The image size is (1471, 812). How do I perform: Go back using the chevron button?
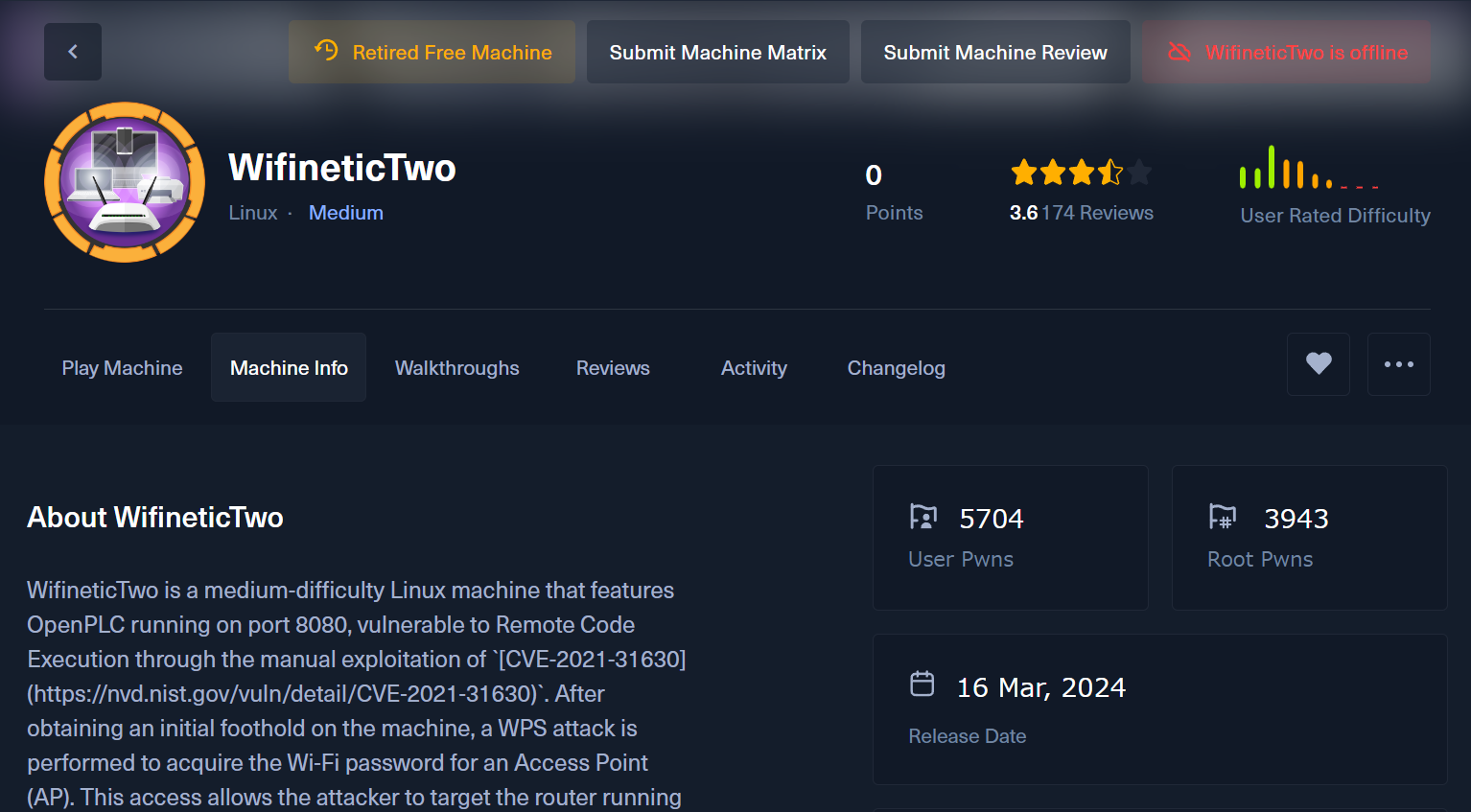[73, 52]
